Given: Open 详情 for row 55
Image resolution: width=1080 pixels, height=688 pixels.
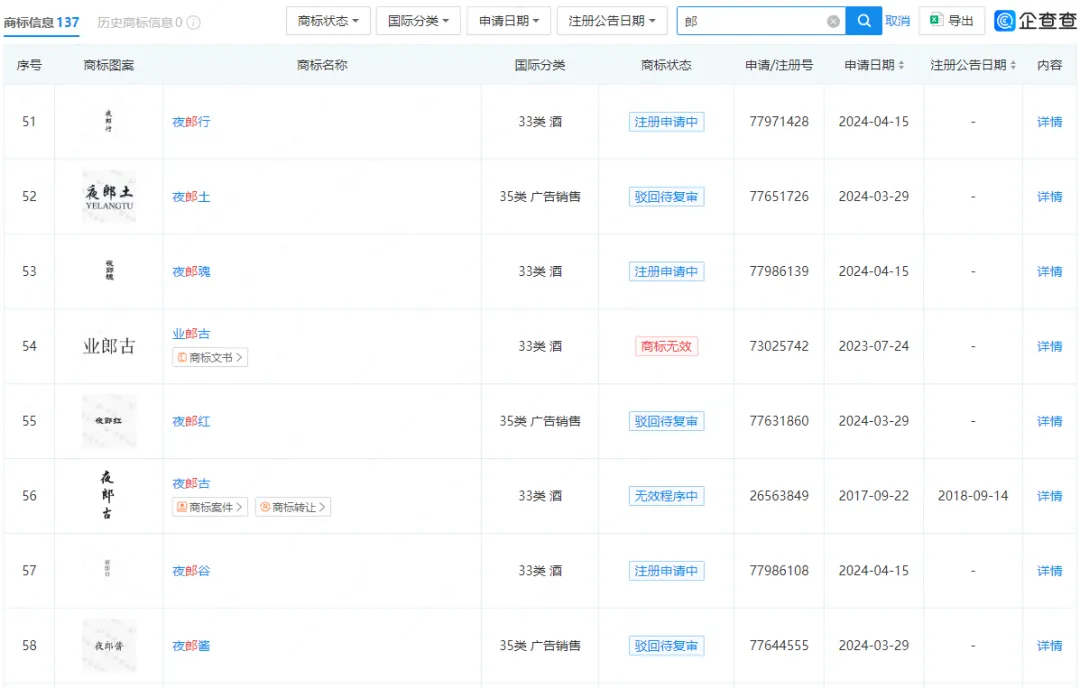Looking at the screenshot, I should pos(1049,421).
